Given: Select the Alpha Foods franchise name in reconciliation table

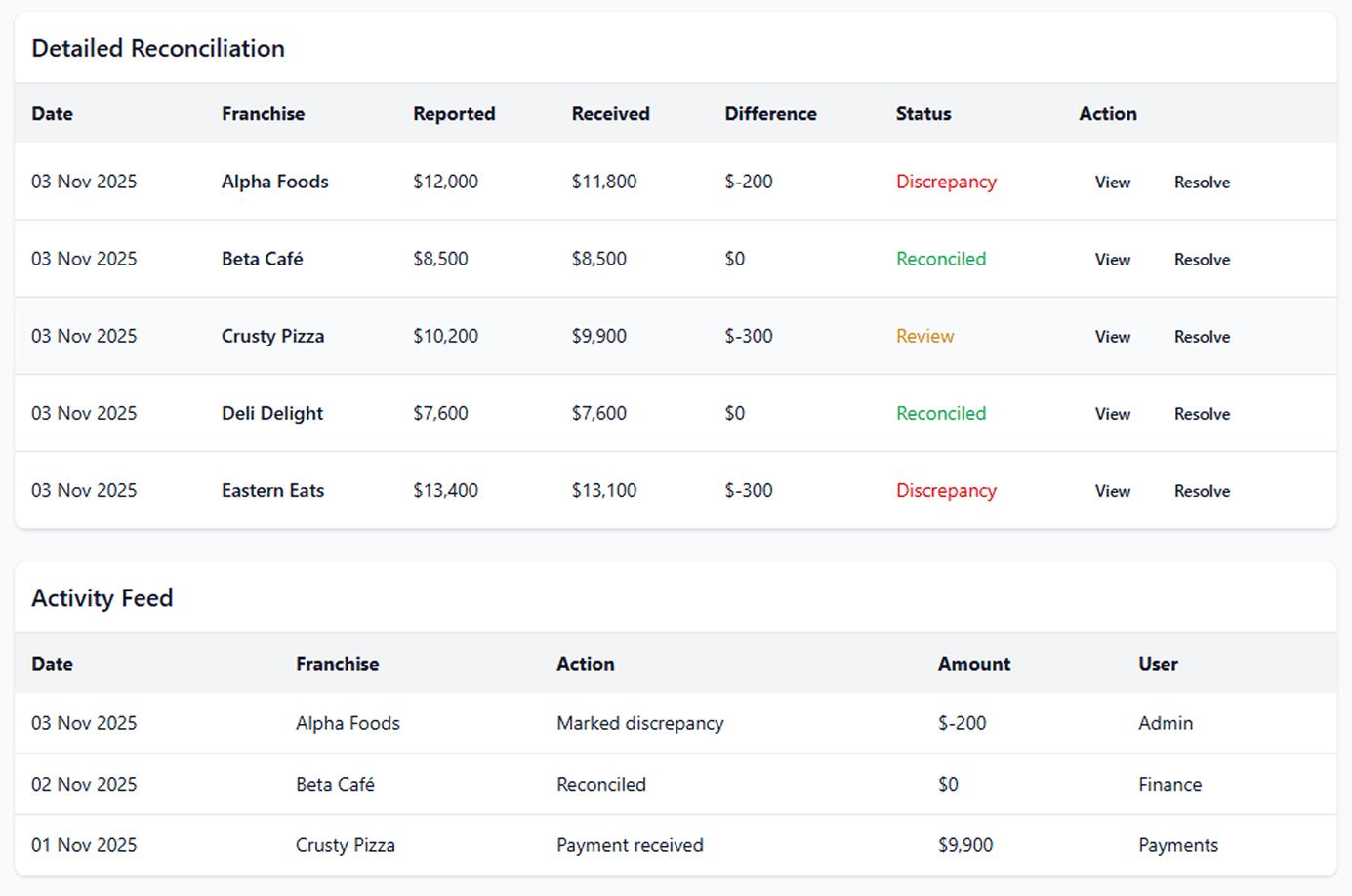Looking at the screenshot, I should [x=274, y=182].
